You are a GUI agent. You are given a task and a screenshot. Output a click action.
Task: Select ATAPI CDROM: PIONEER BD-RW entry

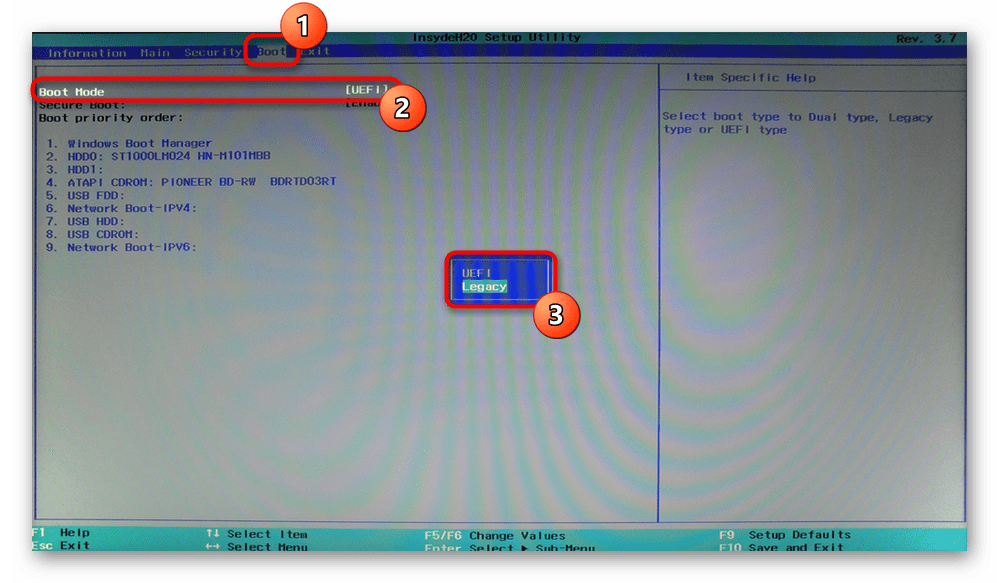(x=191, y=182)
